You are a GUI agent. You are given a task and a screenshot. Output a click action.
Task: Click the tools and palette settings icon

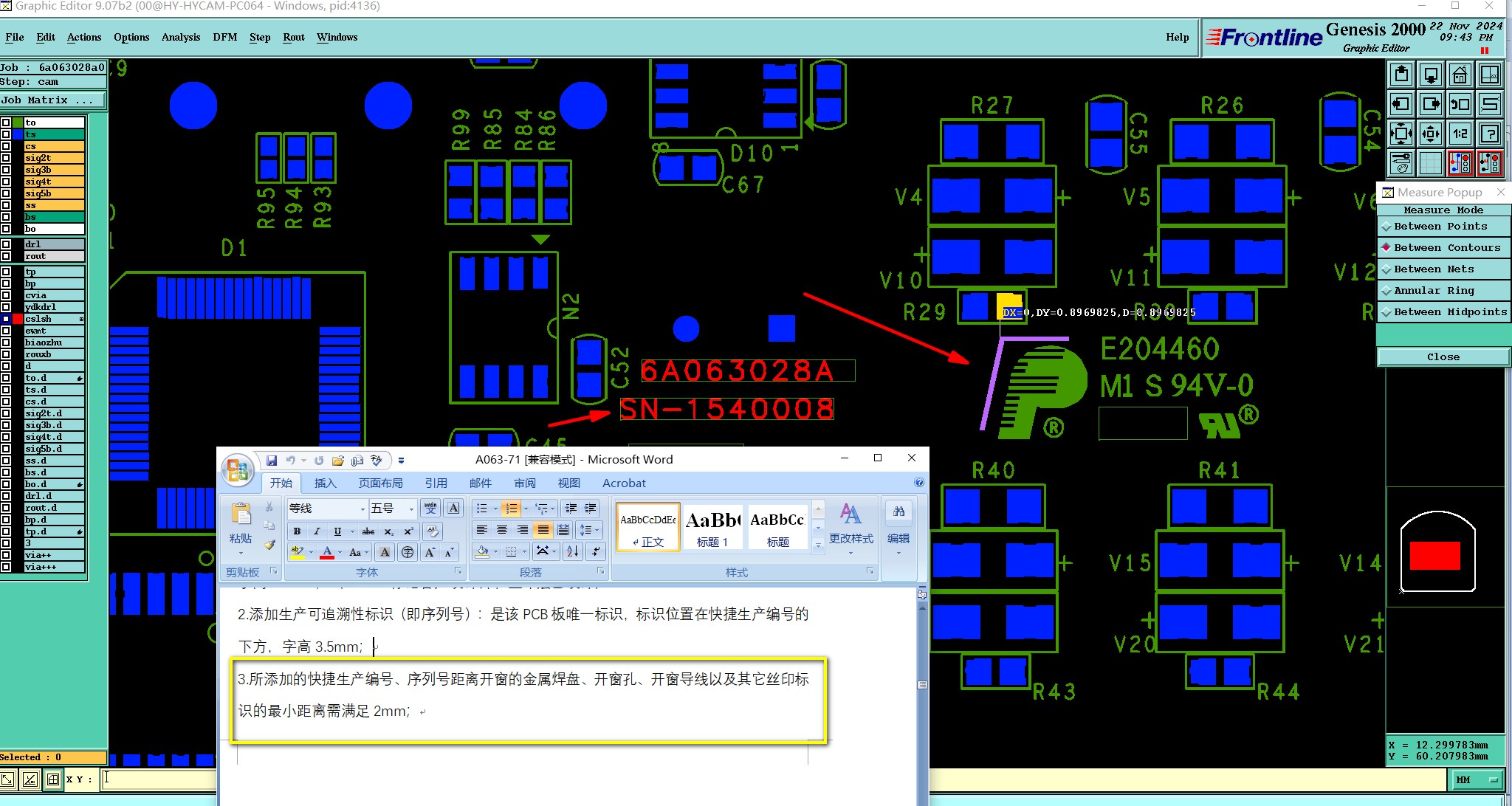[1401, 163]
